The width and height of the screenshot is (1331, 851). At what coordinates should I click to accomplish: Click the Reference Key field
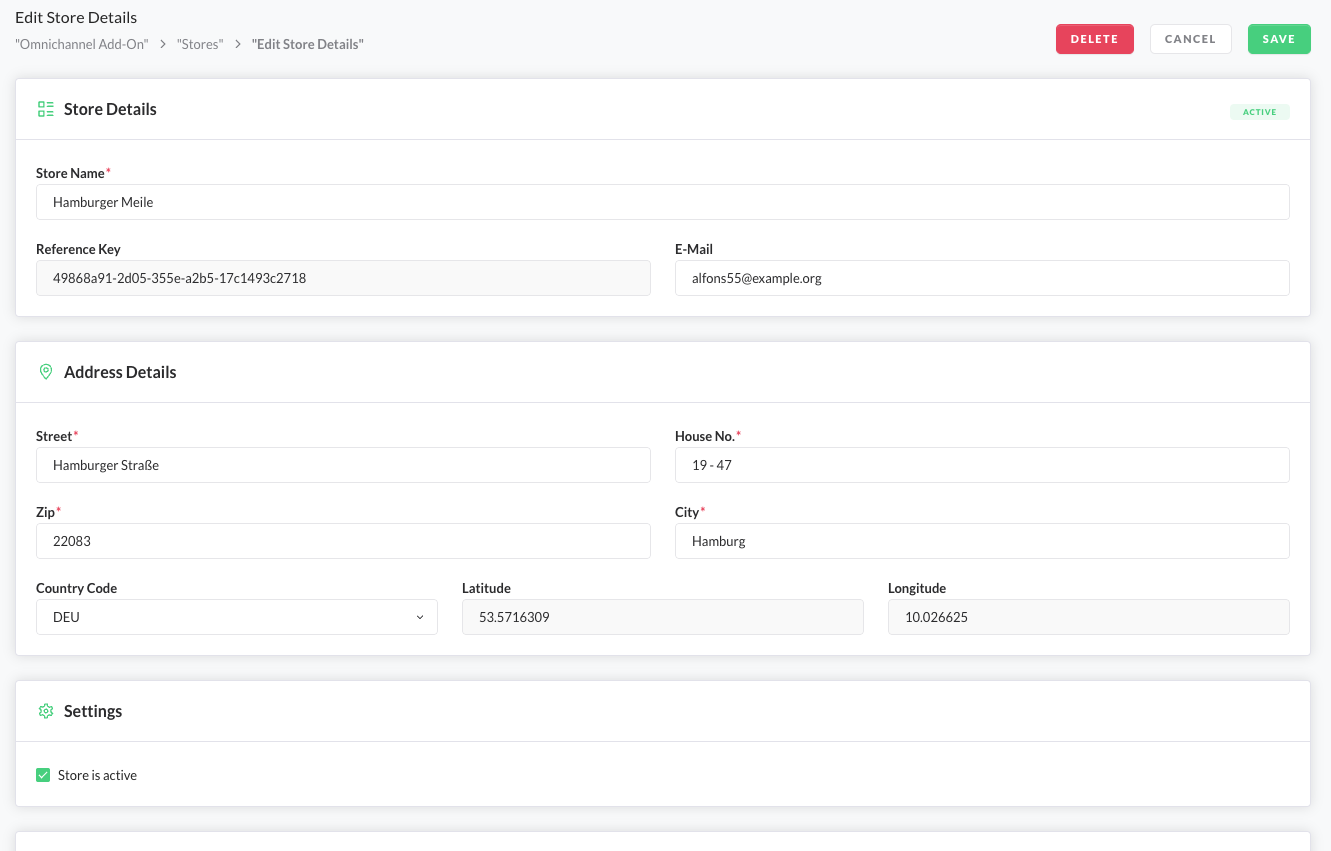[343, 278]
